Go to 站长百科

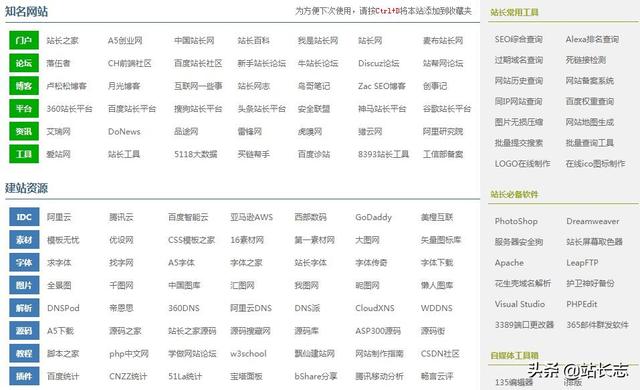[x=253, y=40]
